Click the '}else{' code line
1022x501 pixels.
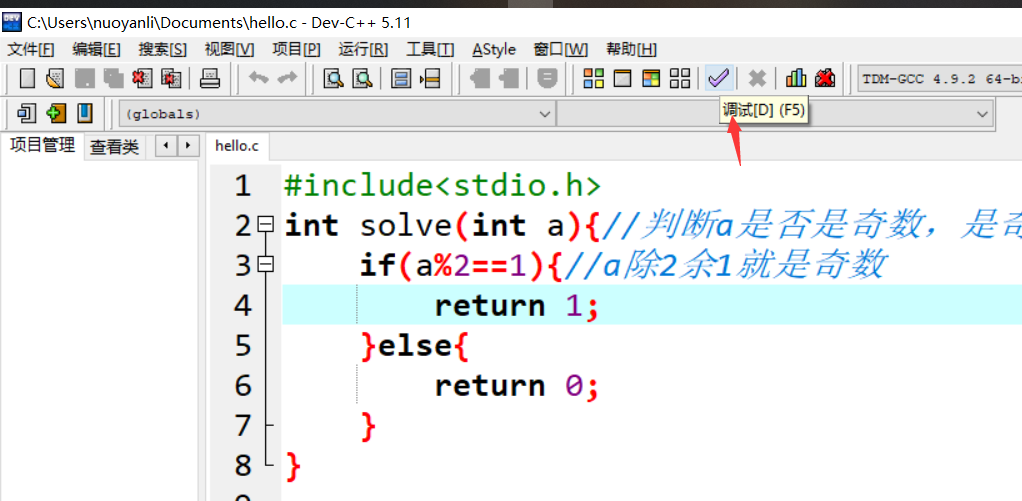414,345
